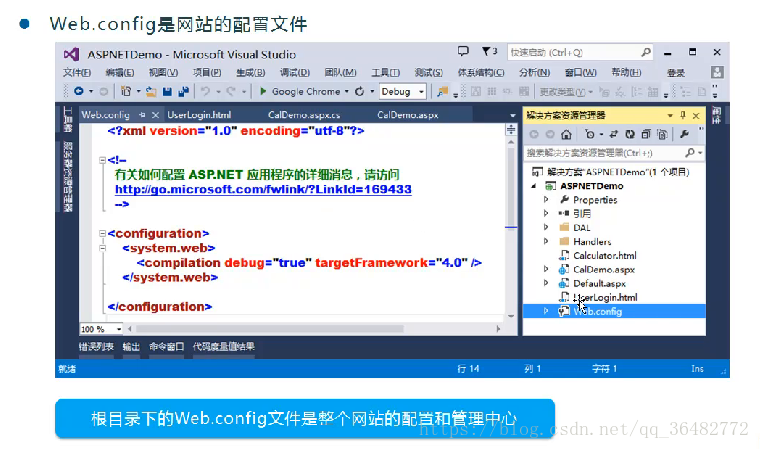This screenshot has height=449, width=760.
Task: Click the Save All icon in toolbar
Action: coord(183,92)
